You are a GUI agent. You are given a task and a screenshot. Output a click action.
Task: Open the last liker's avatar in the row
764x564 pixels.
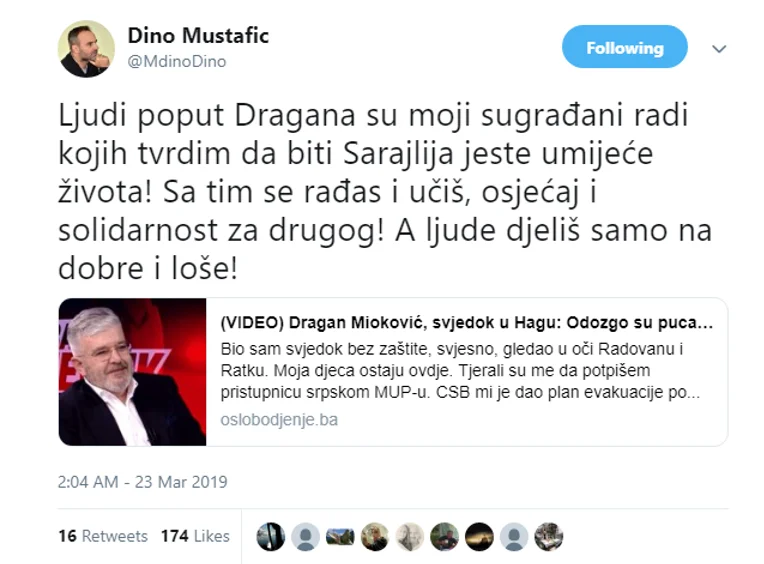coord(549,537)
